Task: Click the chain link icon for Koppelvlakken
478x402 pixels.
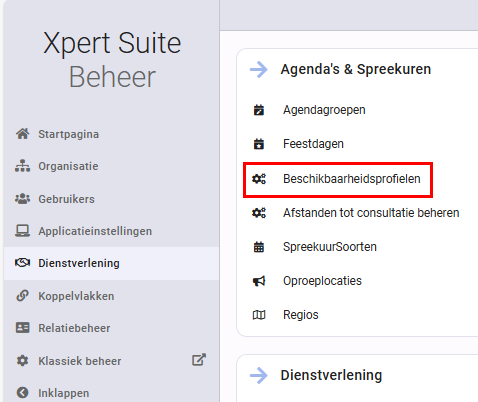Action: click(23, 295)
